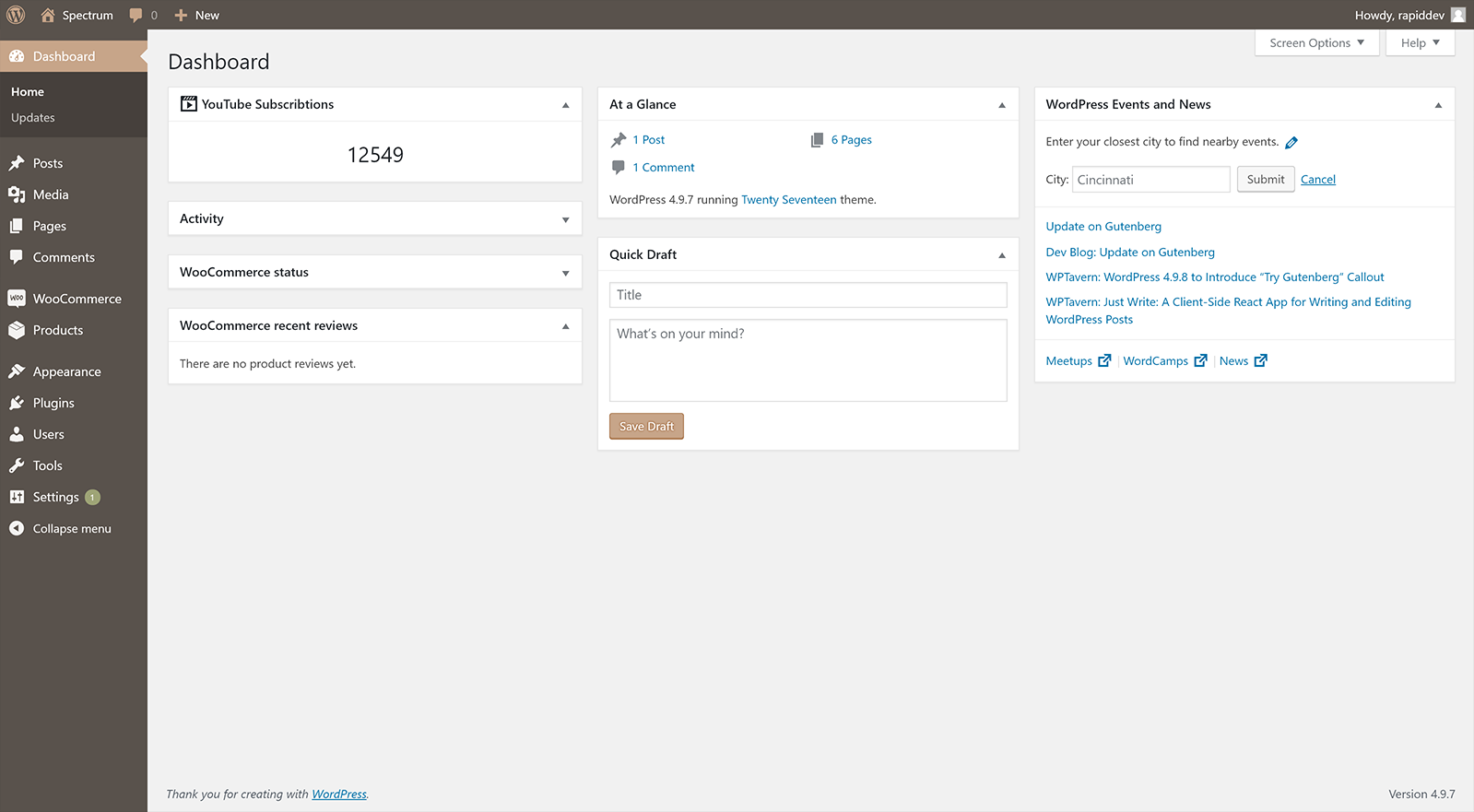Open the Help dropdown tab
This screenshot has width=1474, height=812.
click(1420, 42)
